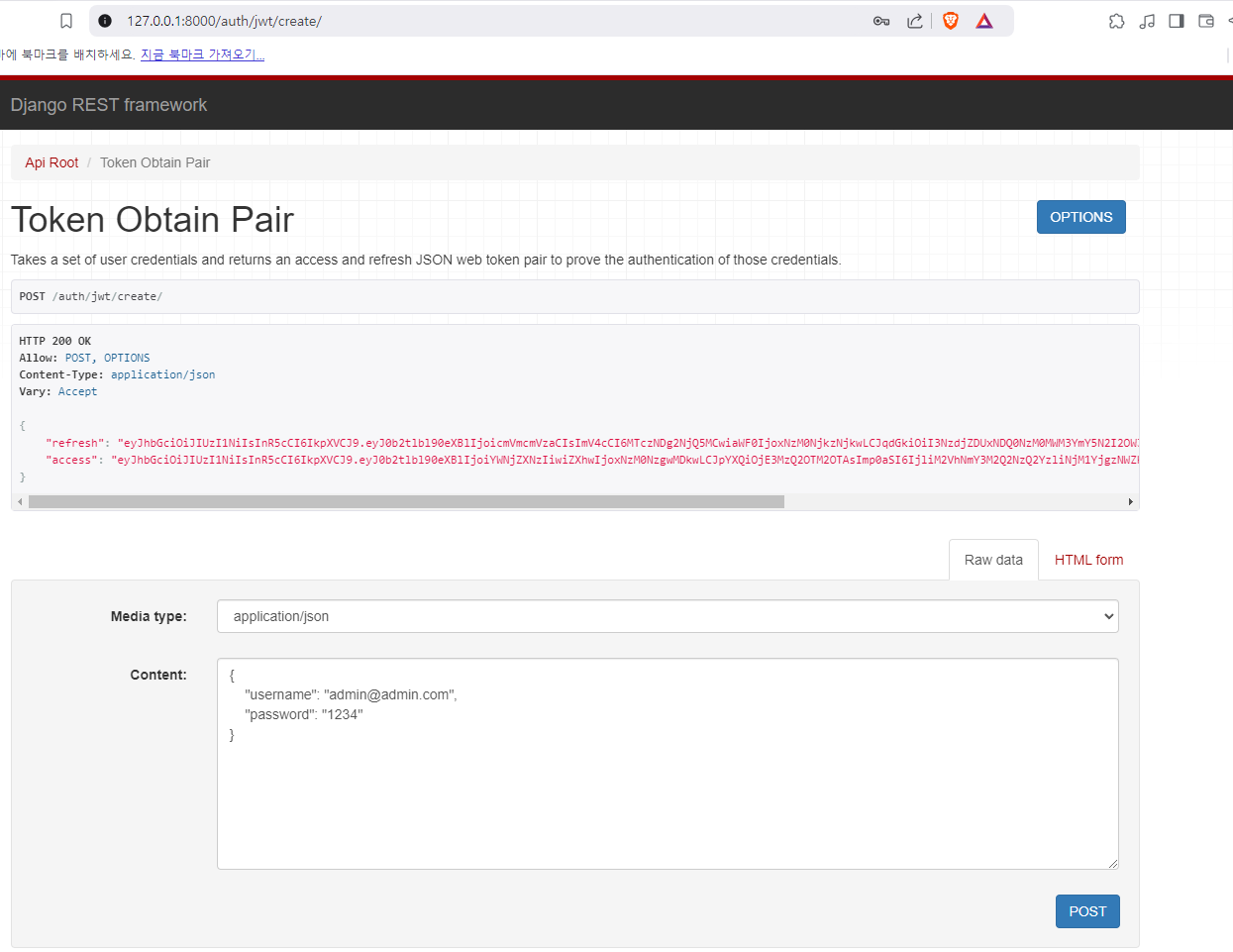The width and height of the screenshot is (1233, 952).
Task: Click the Token Obtain Pair breadcrumb text
Action: point(155,162)
